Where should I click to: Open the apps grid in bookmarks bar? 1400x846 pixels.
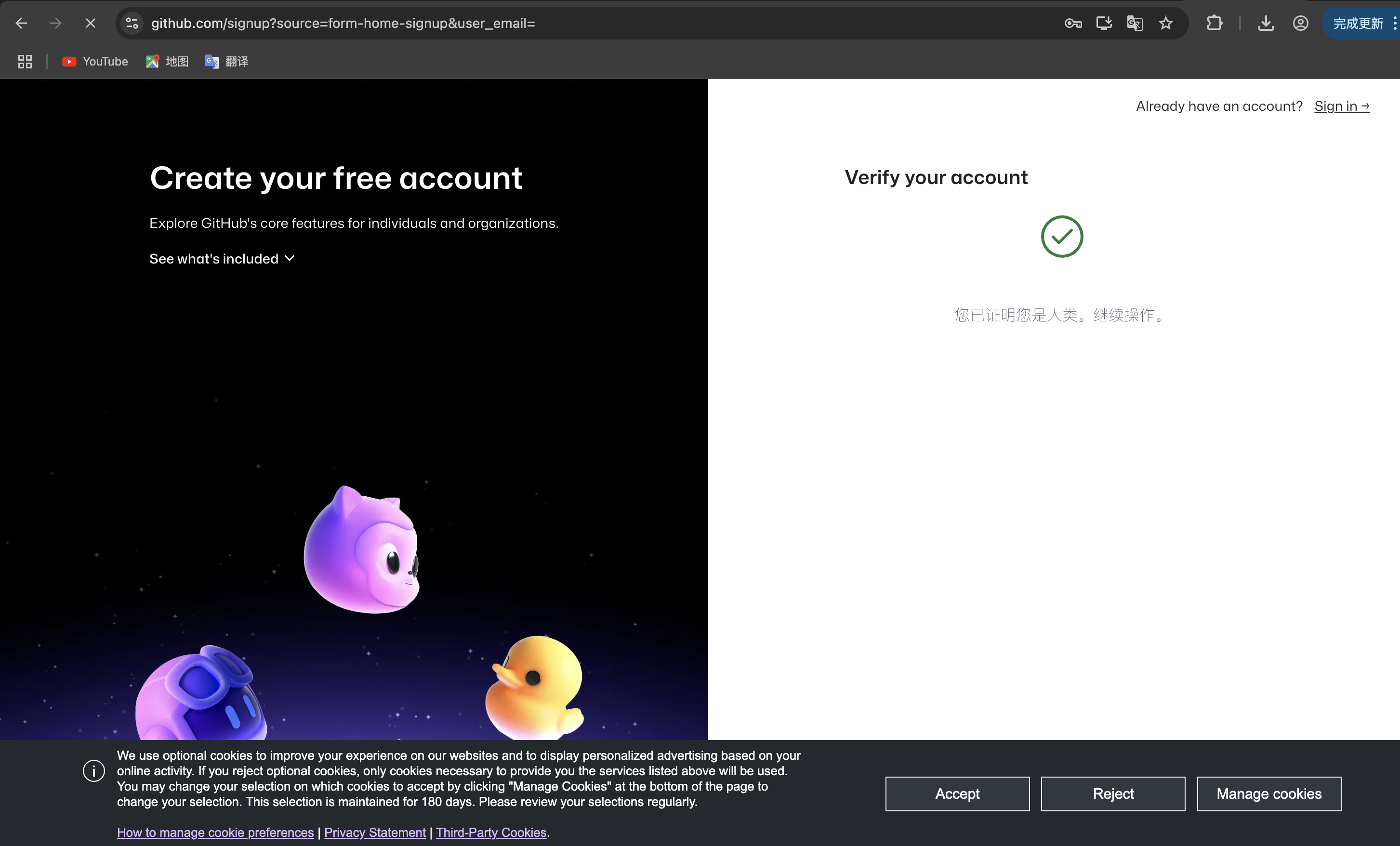tap(25, 61)
